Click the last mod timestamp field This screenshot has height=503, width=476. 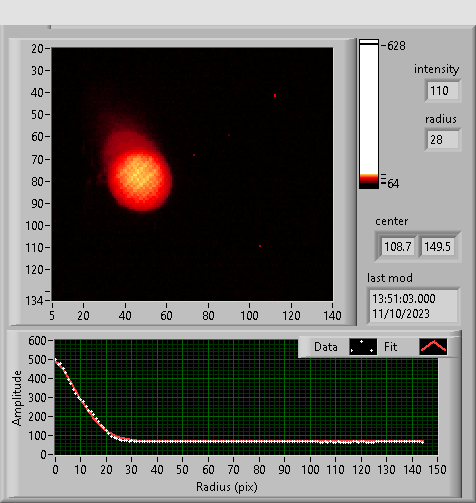(x=413, y=306)
